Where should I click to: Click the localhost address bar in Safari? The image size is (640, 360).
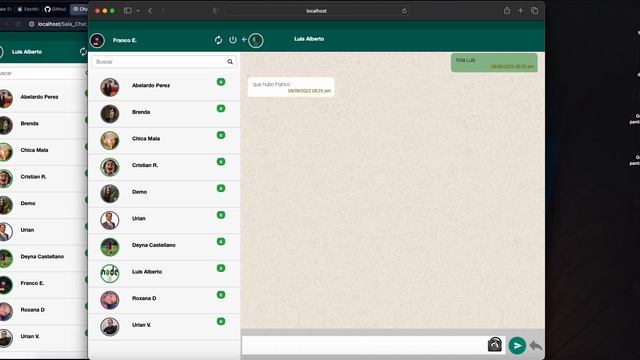coord(316,11)
